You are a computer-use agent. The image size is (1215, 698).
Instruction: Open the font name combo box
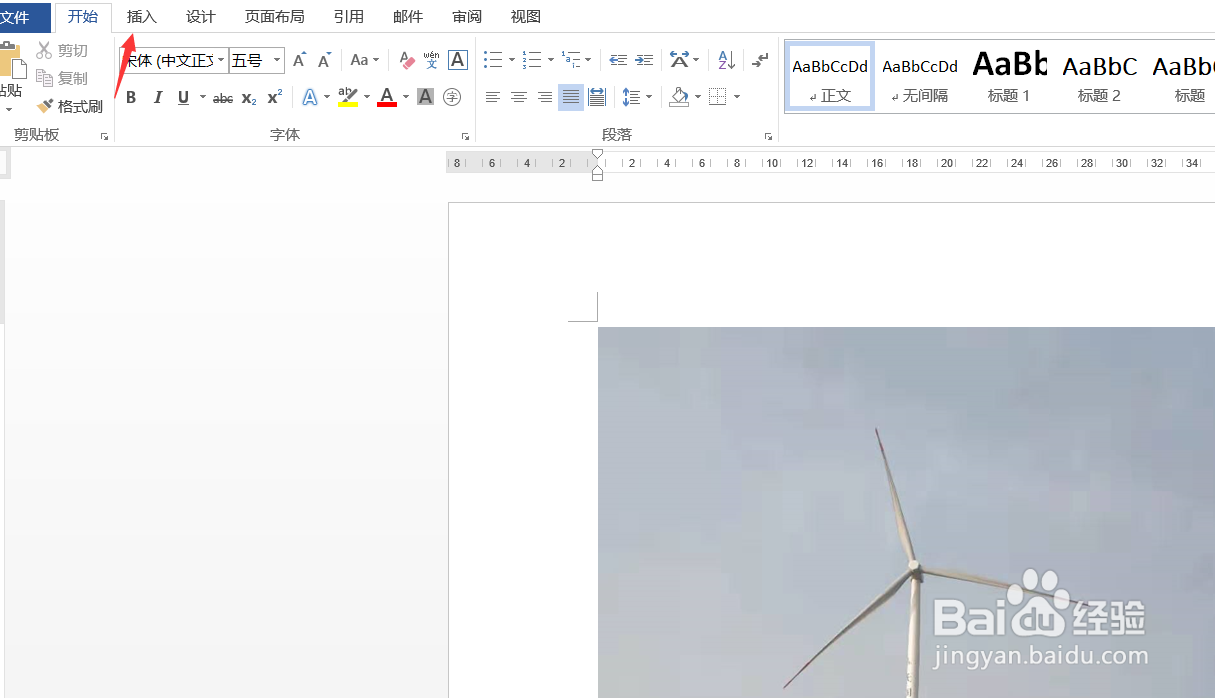[172, 60]
